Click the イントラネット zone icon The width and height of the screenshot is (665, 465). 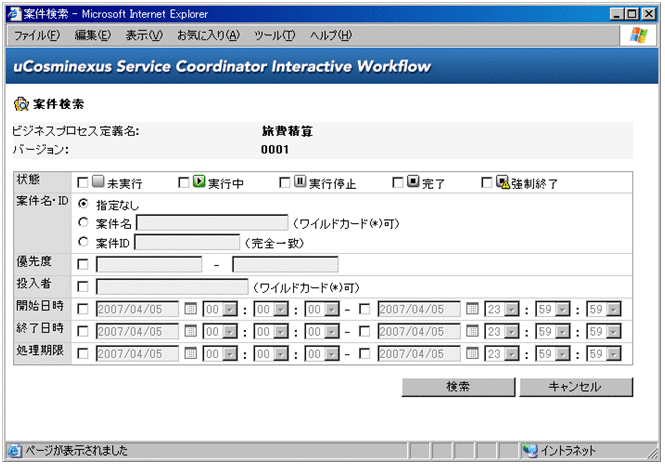[530, 450]
